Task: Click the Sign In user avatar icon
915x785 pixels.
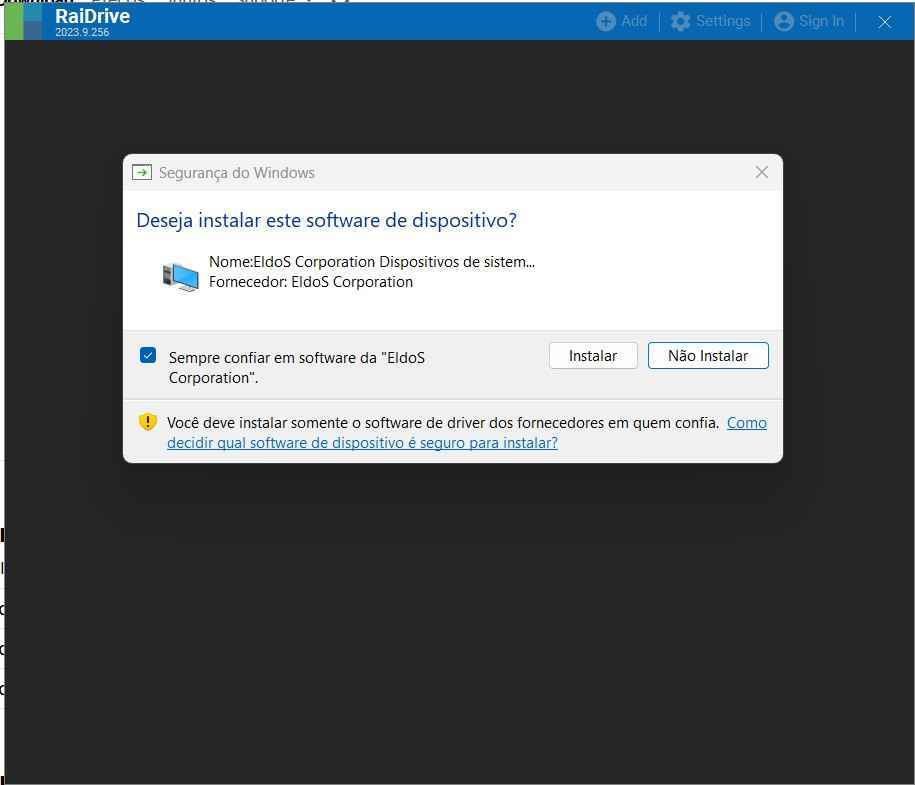Action: point(784,21)
